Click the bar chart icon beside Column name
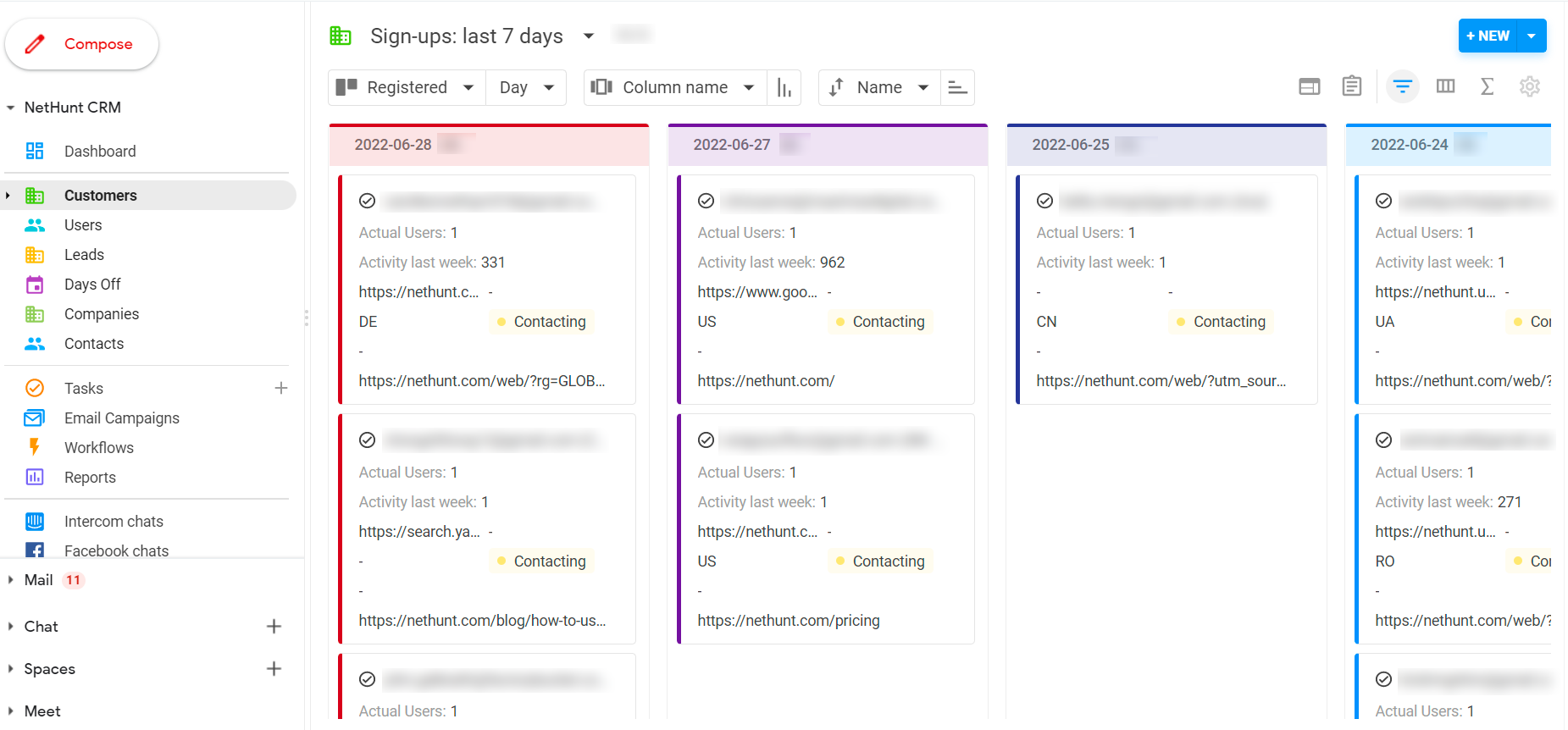 pyautogui.click(x=784, y=88)
